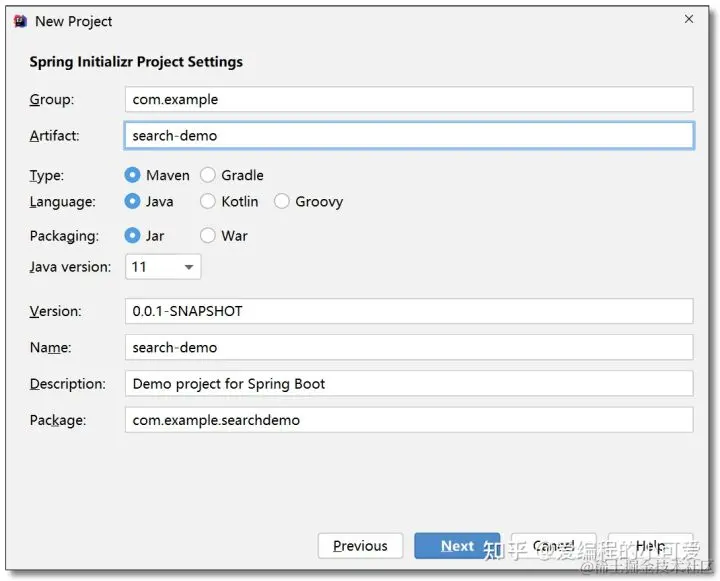Click the Group input field
Screen dimensions: 720x581
click(x=409, y=99)
